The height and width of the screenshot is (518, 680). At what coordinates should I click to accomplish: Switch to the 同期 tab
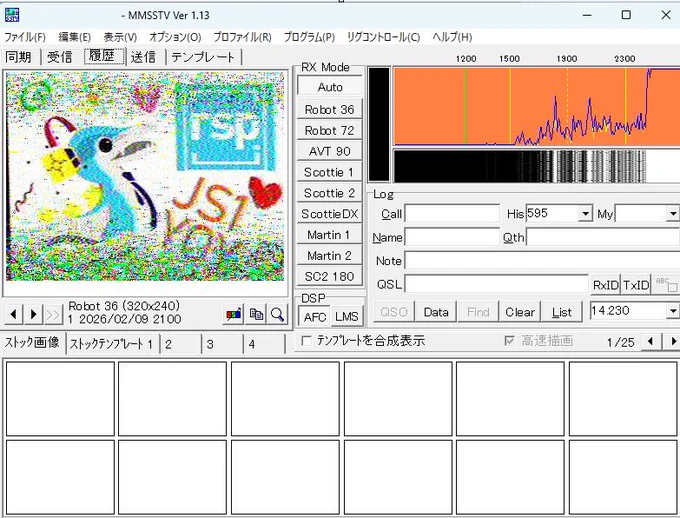pos(19,57)
